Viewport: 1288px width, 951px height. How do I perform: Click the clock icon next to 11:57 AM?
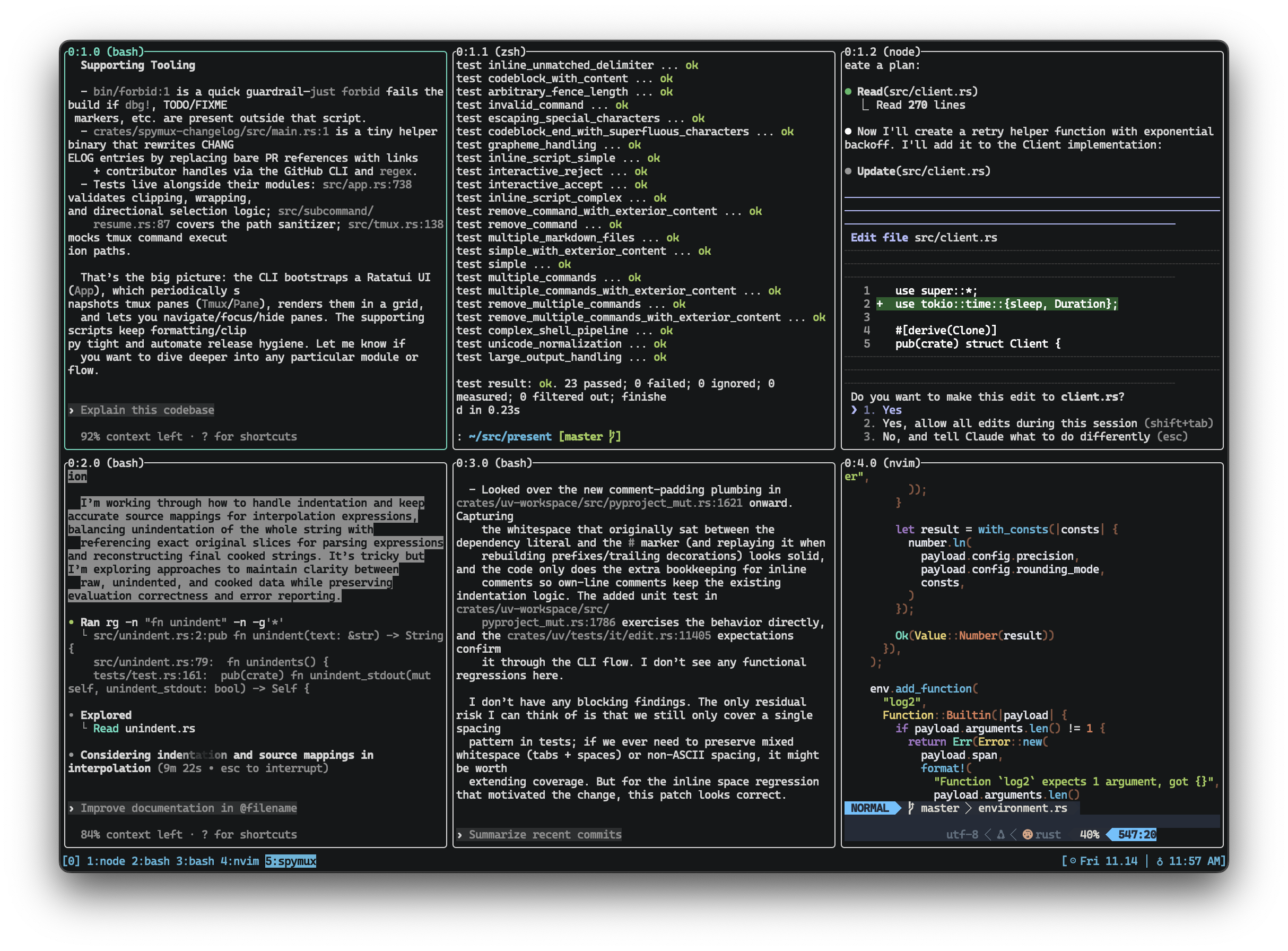1160,861
